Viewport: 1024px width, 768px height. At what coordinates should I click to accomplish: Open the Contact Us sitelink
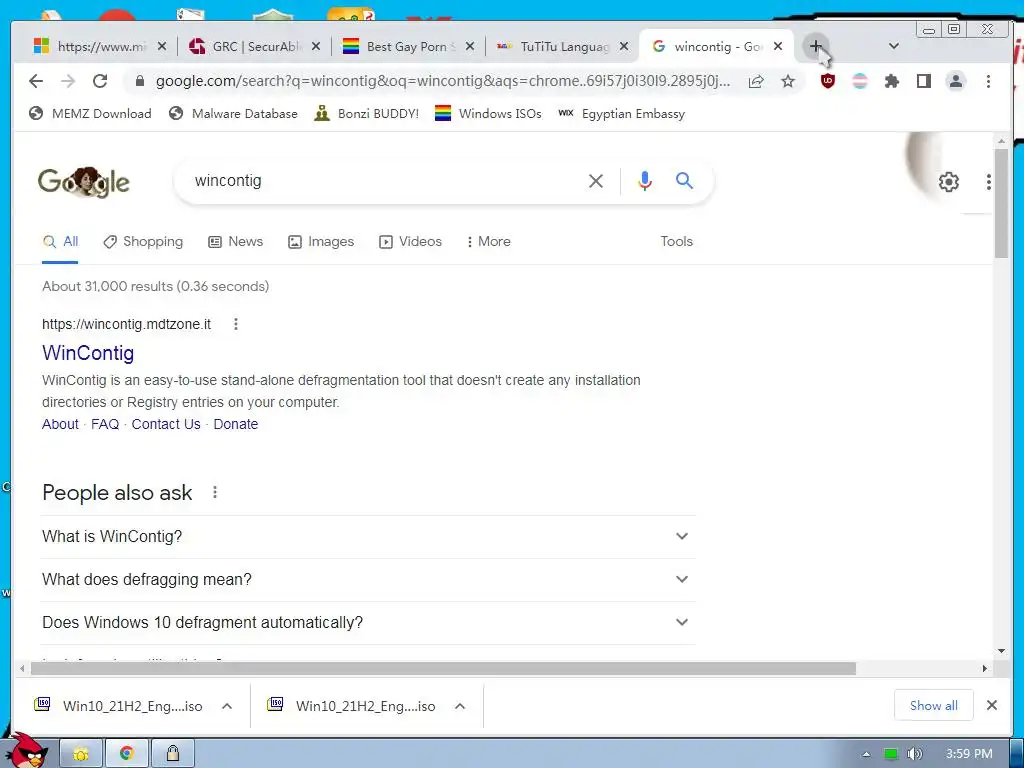[166, 424]
